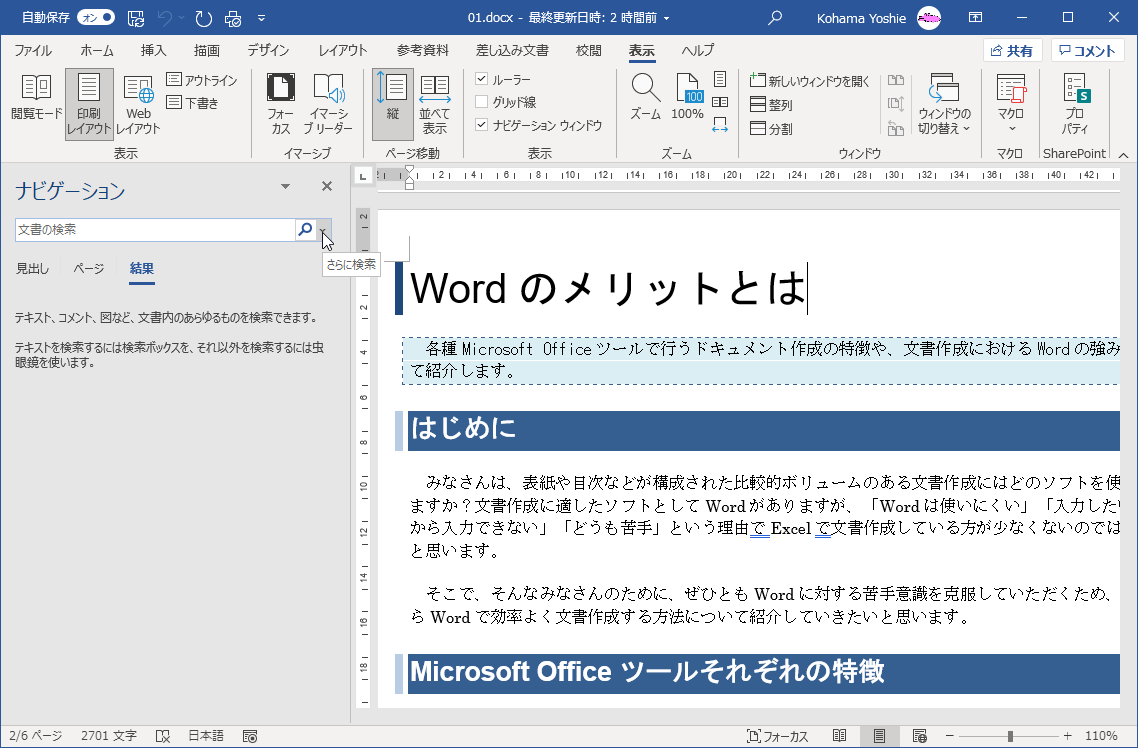1138x748 pixels.
Task: Open the マクロ dropdown menu
Action: tap(1011, 103)
